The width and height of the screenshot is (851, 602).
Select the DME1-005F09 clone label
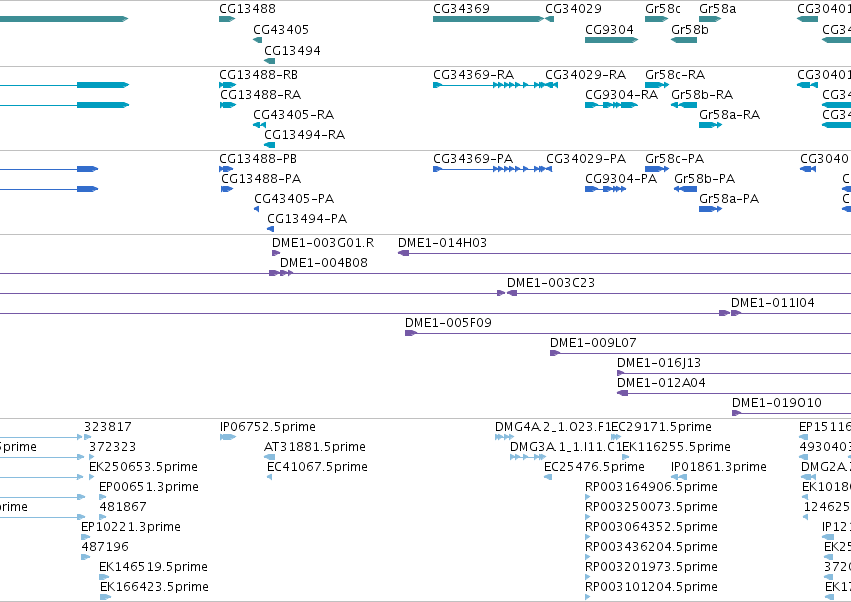[448, 323]
